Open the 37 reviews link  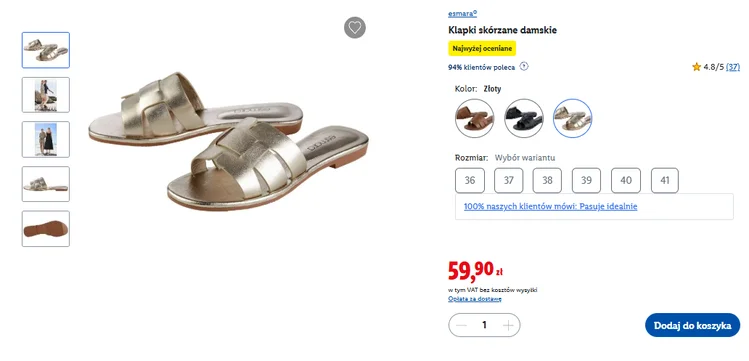733,67
